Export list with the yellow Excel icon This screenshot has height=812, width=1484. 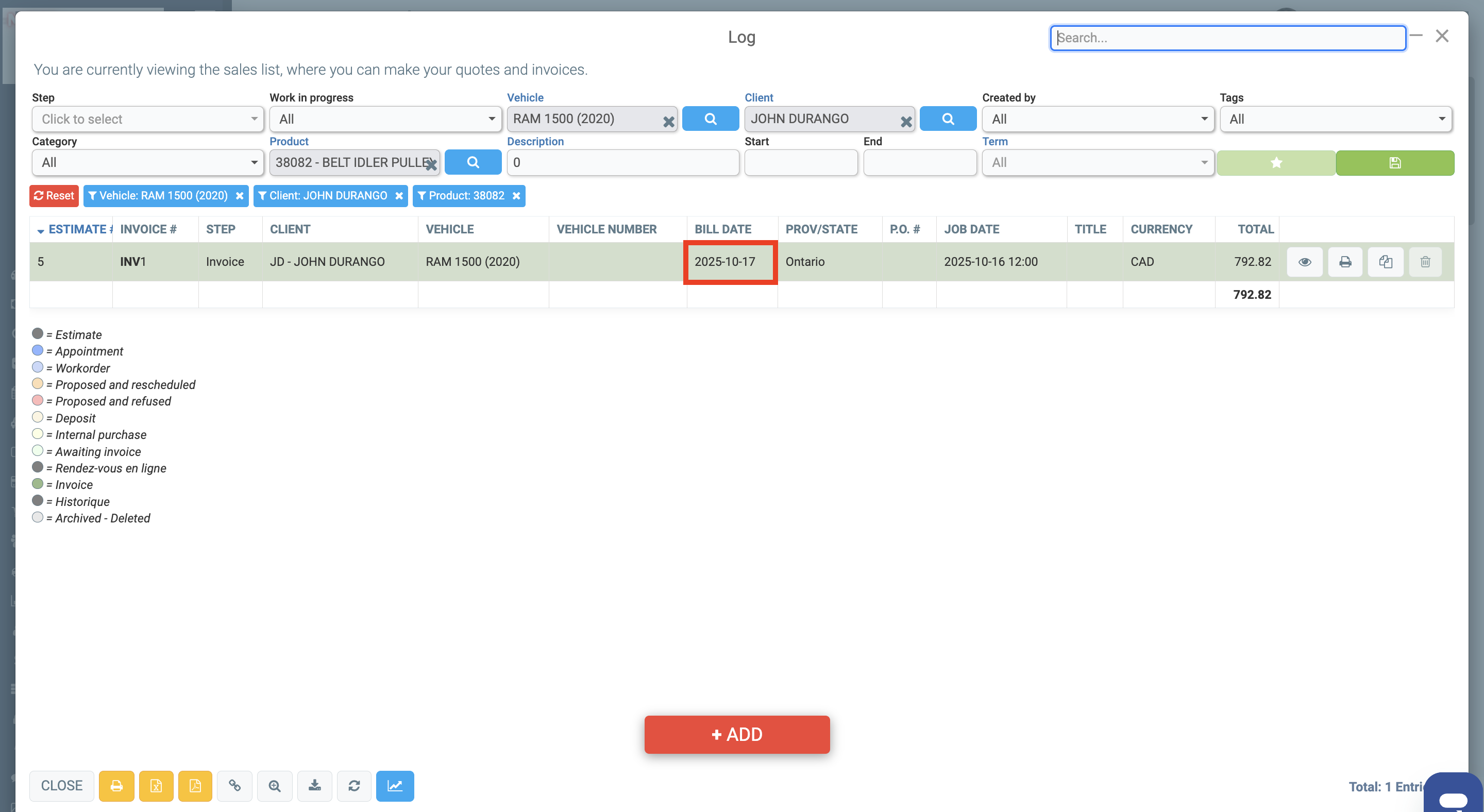156,786
